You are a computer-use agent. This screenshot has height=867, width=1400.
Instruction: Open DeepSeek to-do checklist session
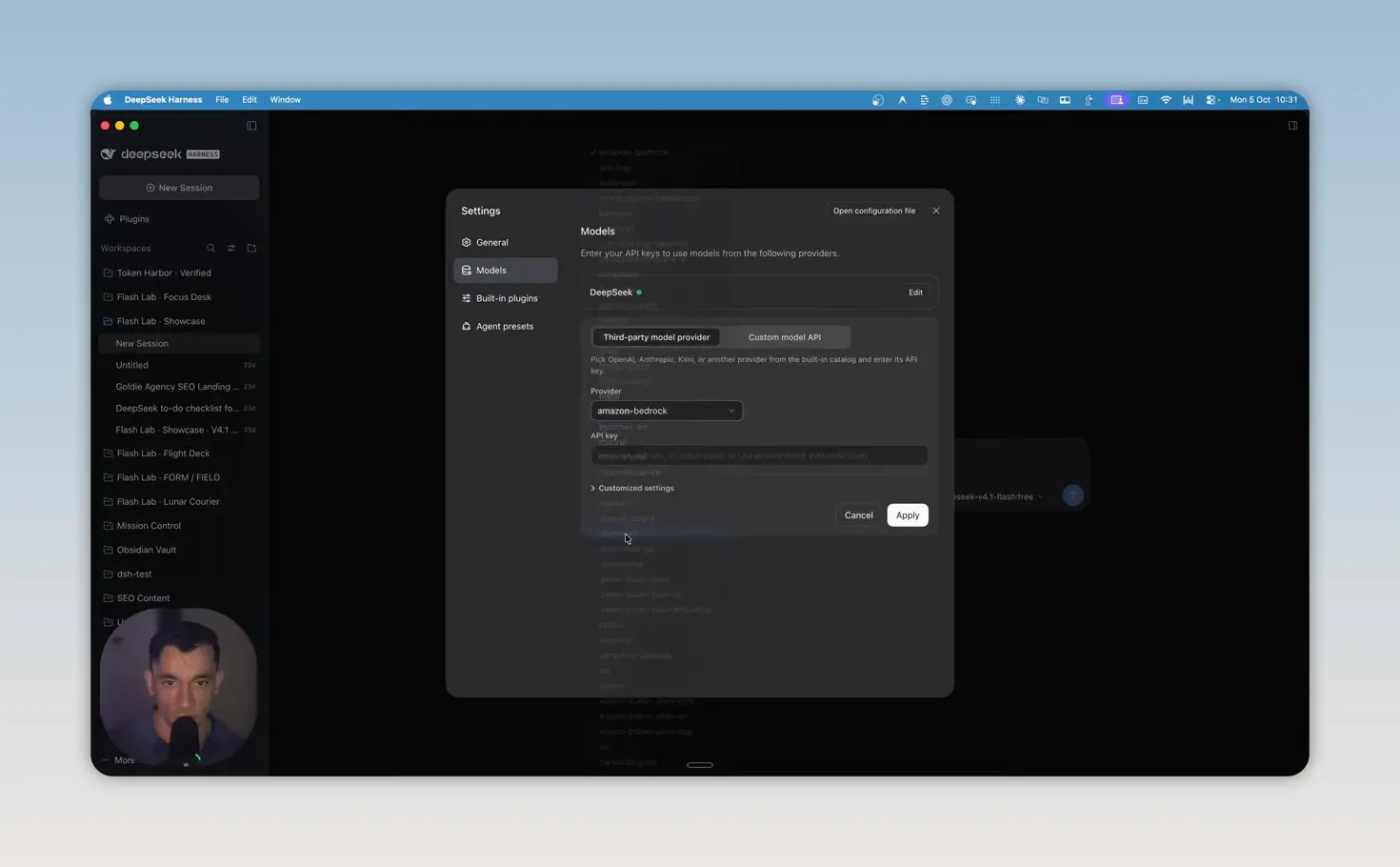pyautogui.click(x=179, y=409)
